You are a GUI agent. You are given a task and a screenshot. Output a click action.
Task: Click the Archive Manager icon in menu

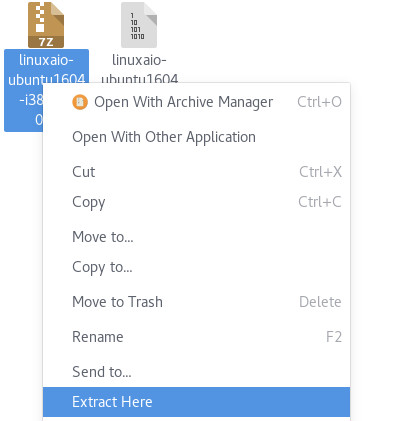[x=80, y=102]
